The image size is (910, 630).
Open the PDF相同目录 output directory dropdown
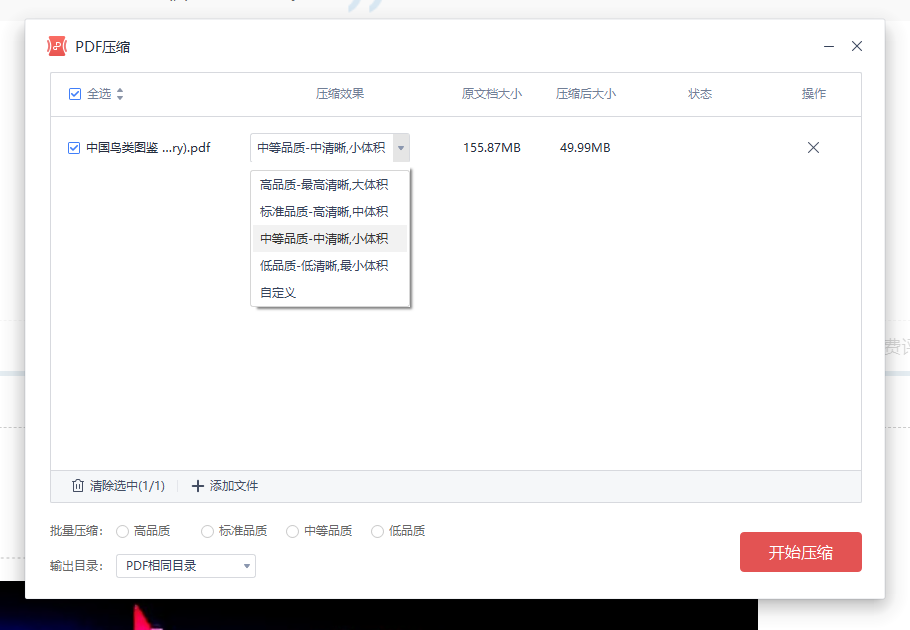185,565
